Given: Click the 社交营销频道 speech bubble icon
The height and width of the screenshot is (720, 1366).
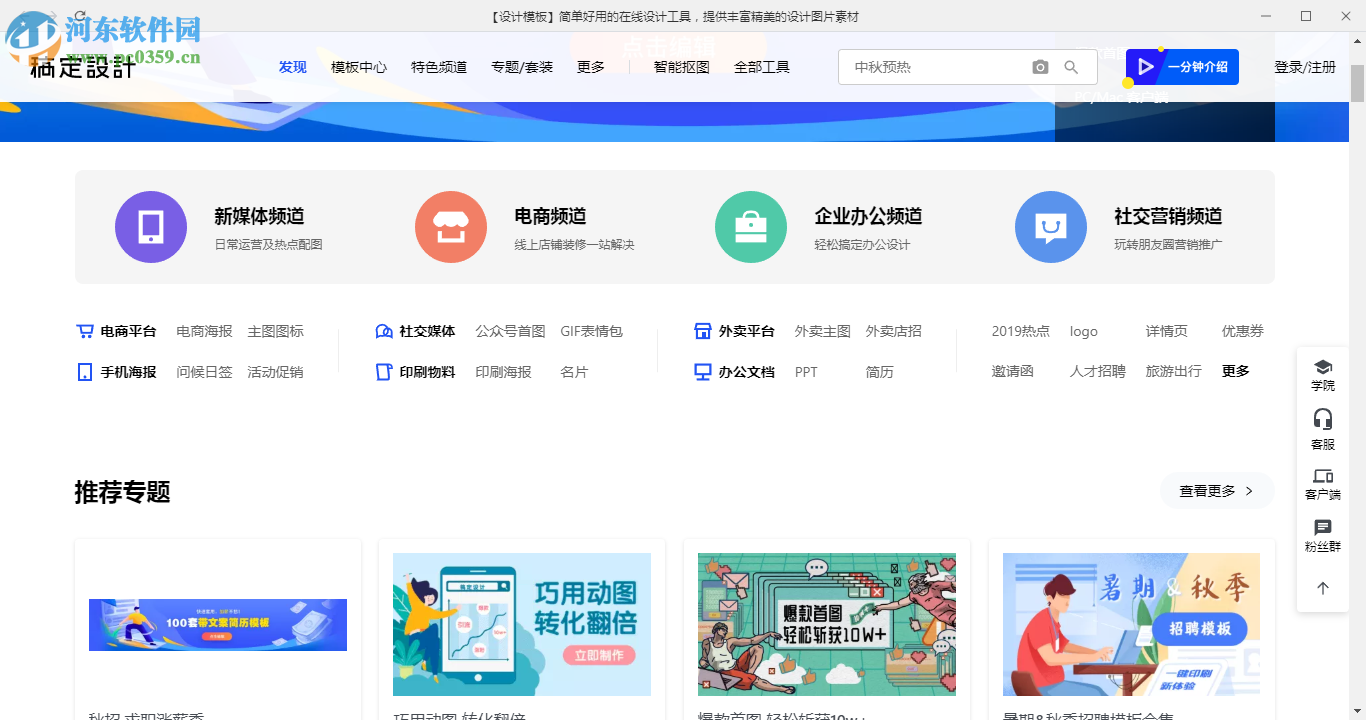Looking at the screenshot, I should coord(1051,227).
